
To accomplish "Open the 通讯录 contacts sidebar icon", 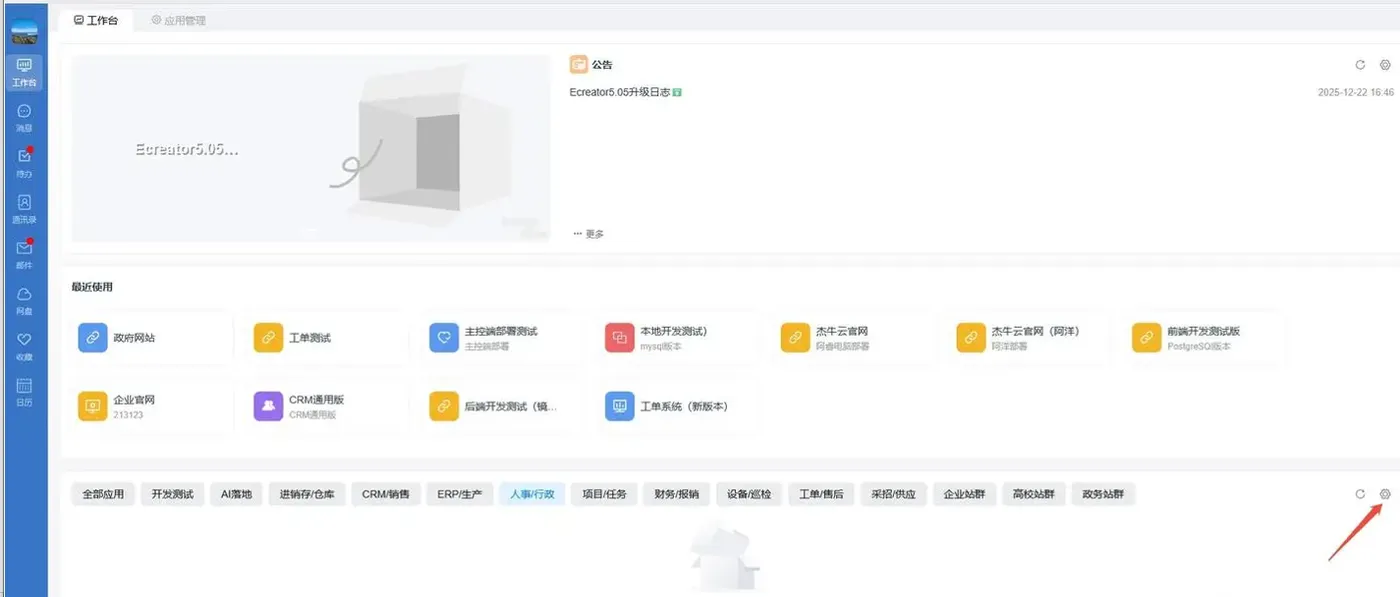I will click(23, 208).
